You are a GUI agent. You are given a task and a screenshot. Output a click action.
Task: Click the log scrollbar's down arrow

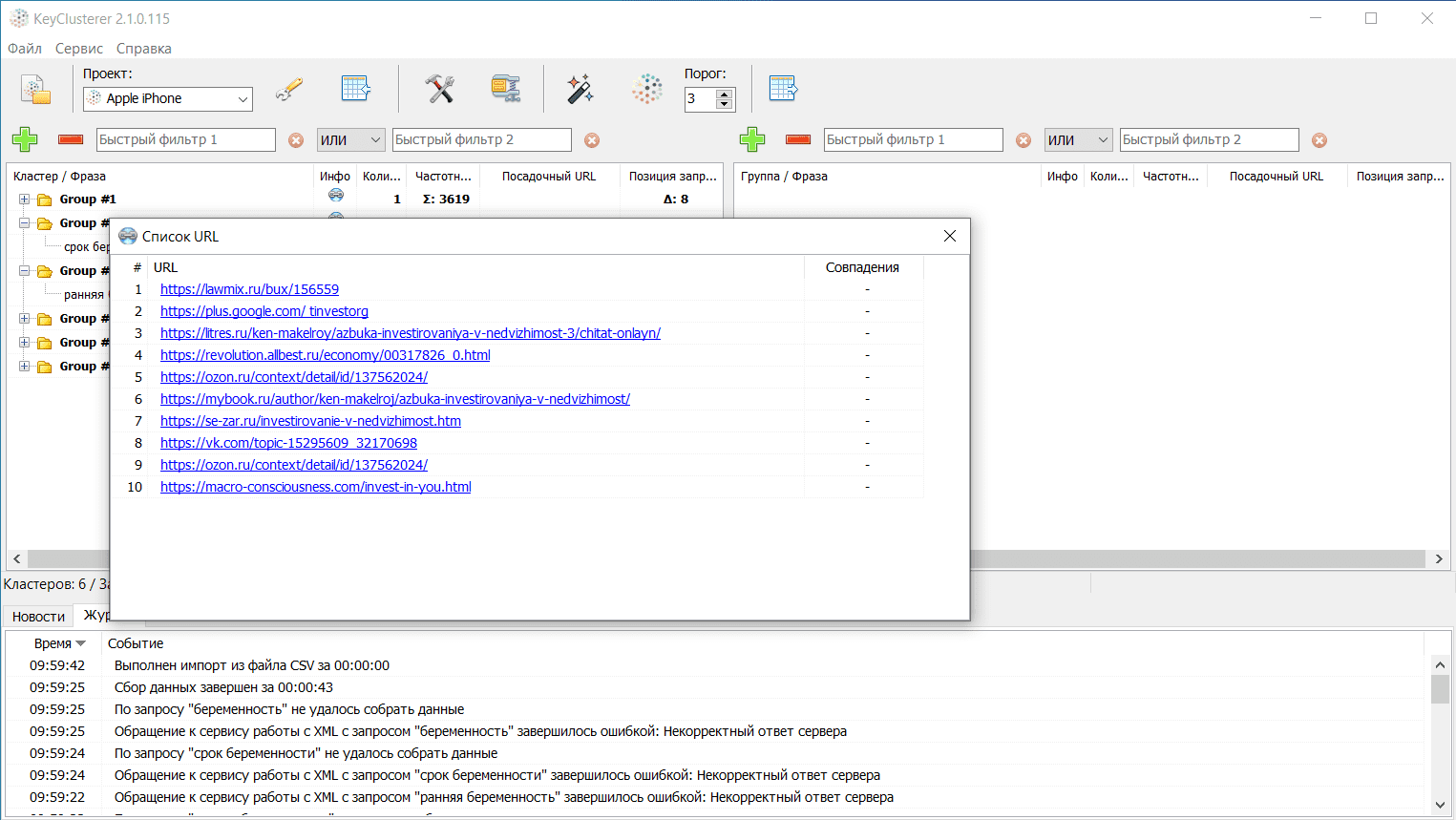pos(1440,806)
